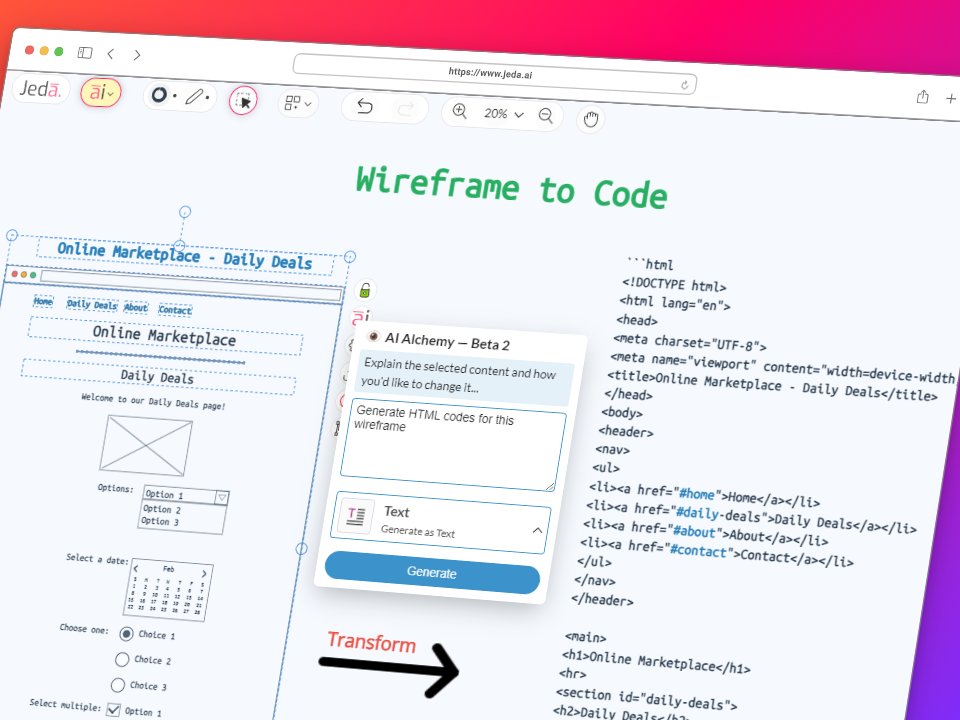Select the hand pan tool

(x=591, y=119)
